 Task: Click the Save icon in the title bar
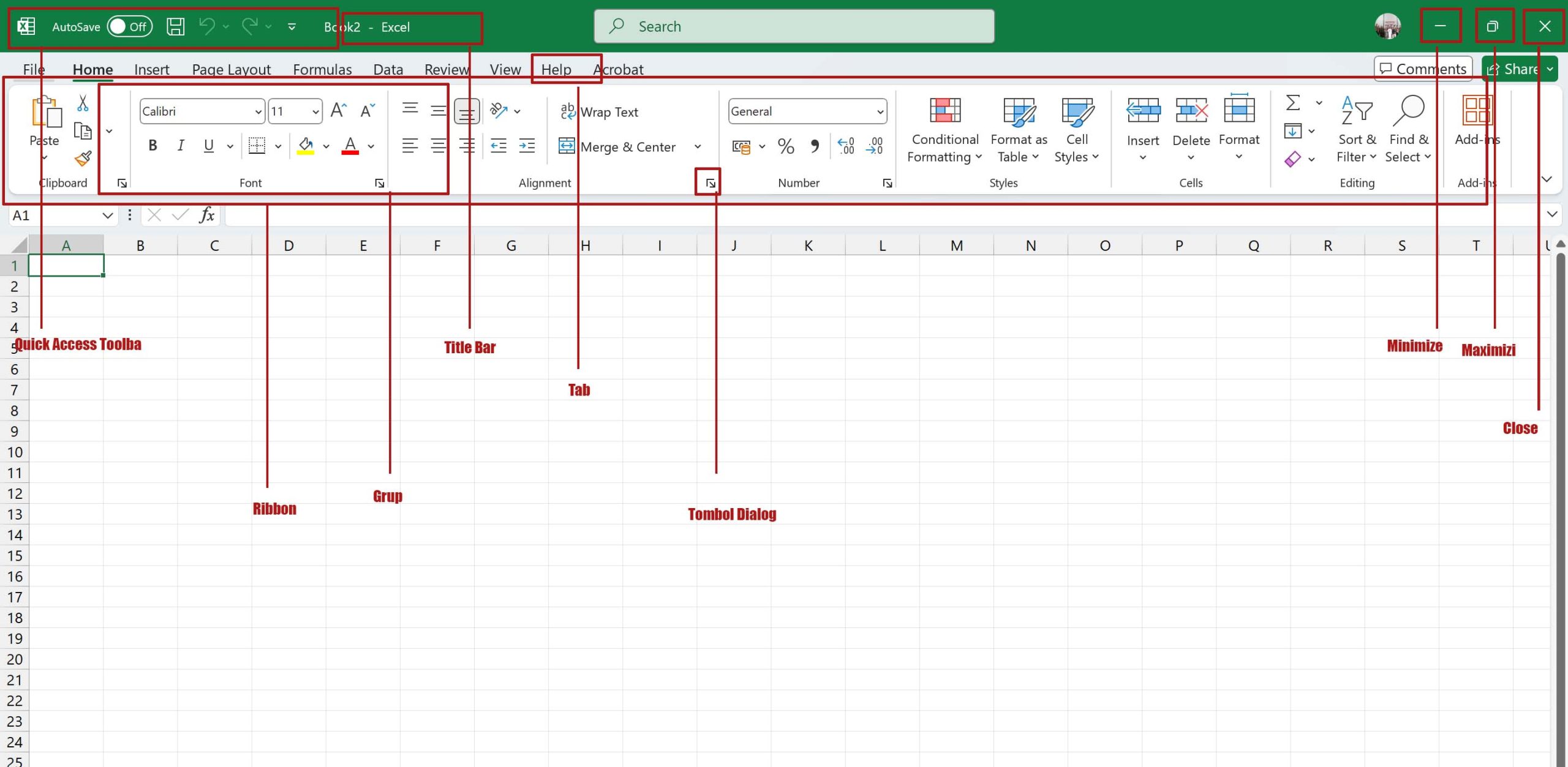(176, 26)
